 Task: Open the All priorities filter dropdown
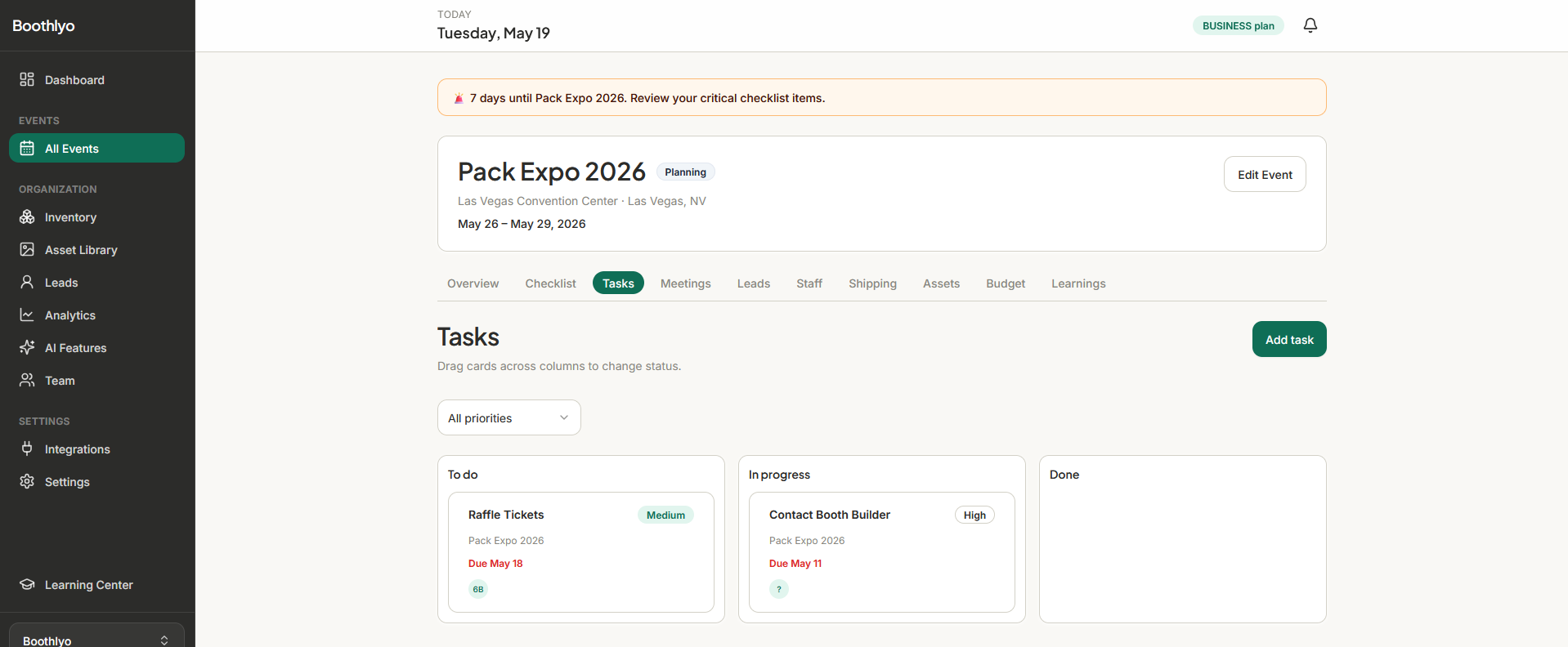pos(508,417)
